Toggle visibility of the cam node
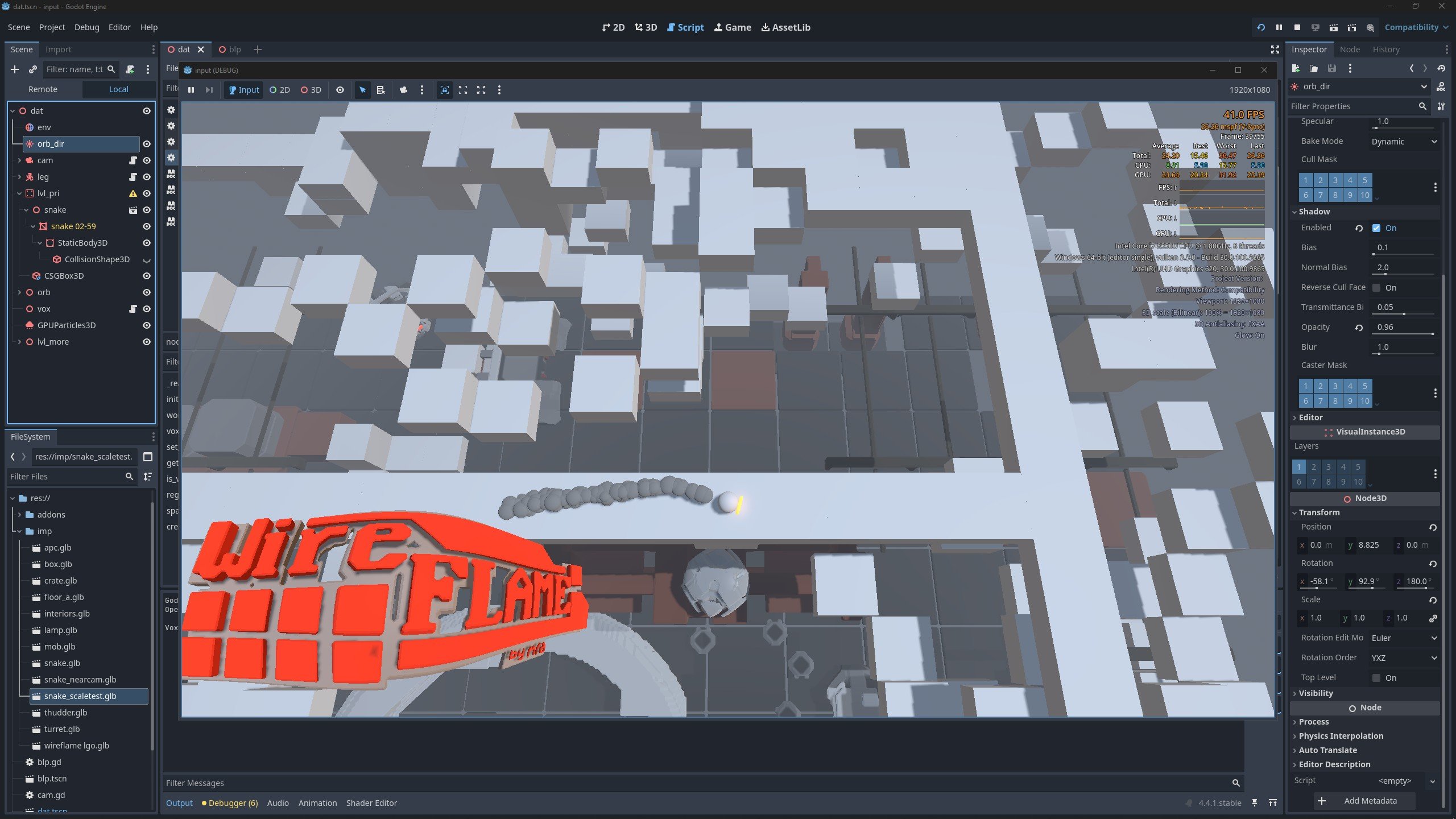Screen dimensions: 1456x819 tap(147, 160)
